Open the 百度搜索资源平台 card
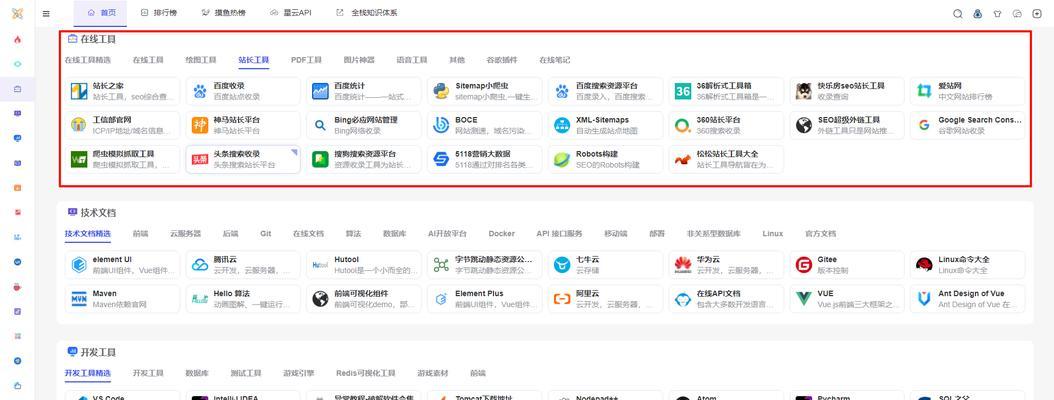The height and width of the screenshot is (400, 1054). point(606,91)
